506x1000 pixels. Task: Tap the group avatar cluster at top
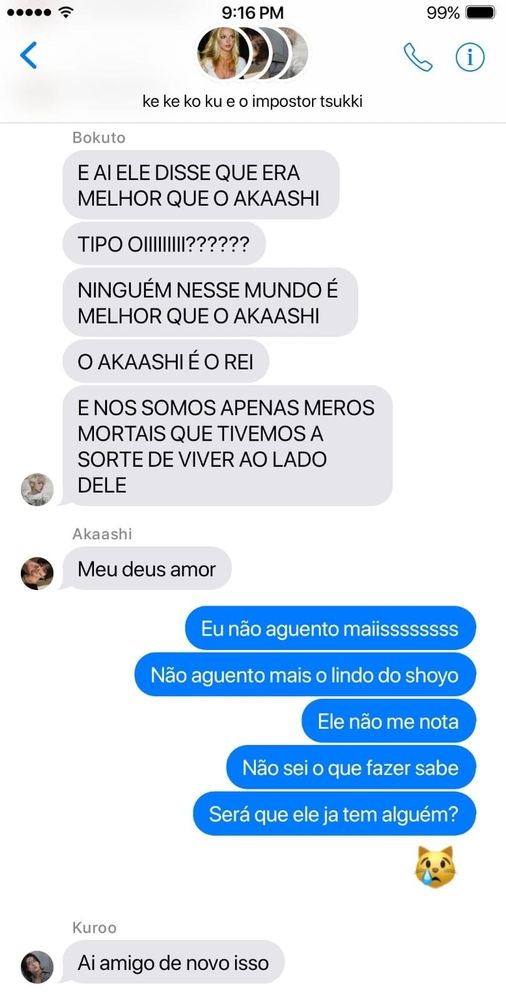(253, 53)
